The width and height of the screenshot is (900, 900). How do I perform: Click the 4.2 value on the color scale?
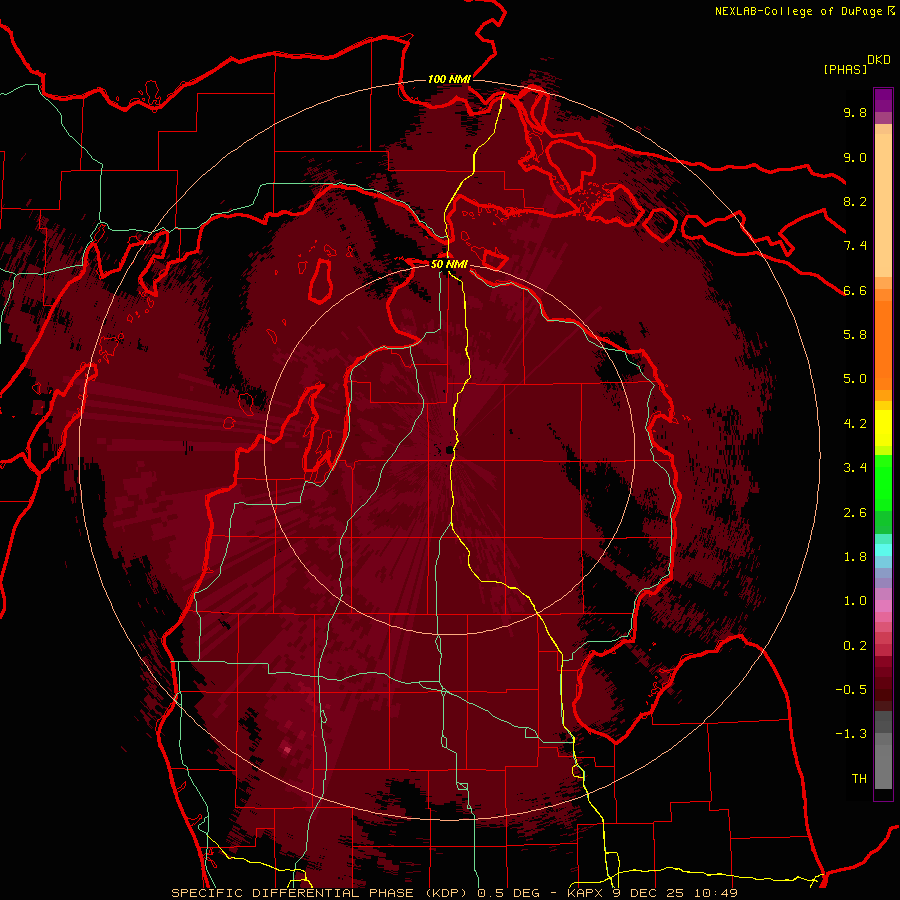click(x=855, y=424)
